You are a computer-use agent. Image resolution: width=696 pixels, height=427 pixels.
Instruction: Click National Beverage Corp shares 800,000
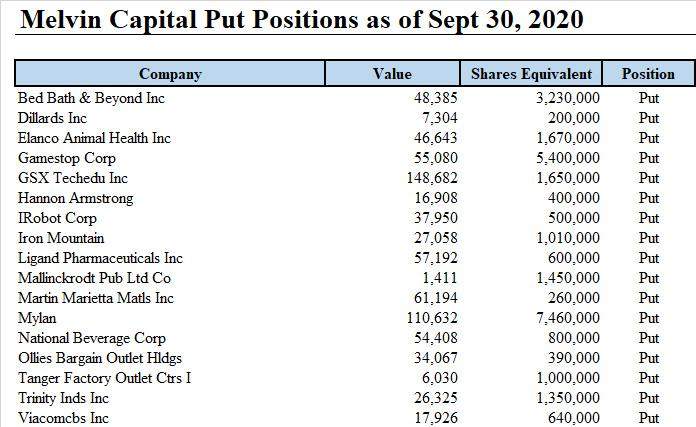click(x=573, y=338)
